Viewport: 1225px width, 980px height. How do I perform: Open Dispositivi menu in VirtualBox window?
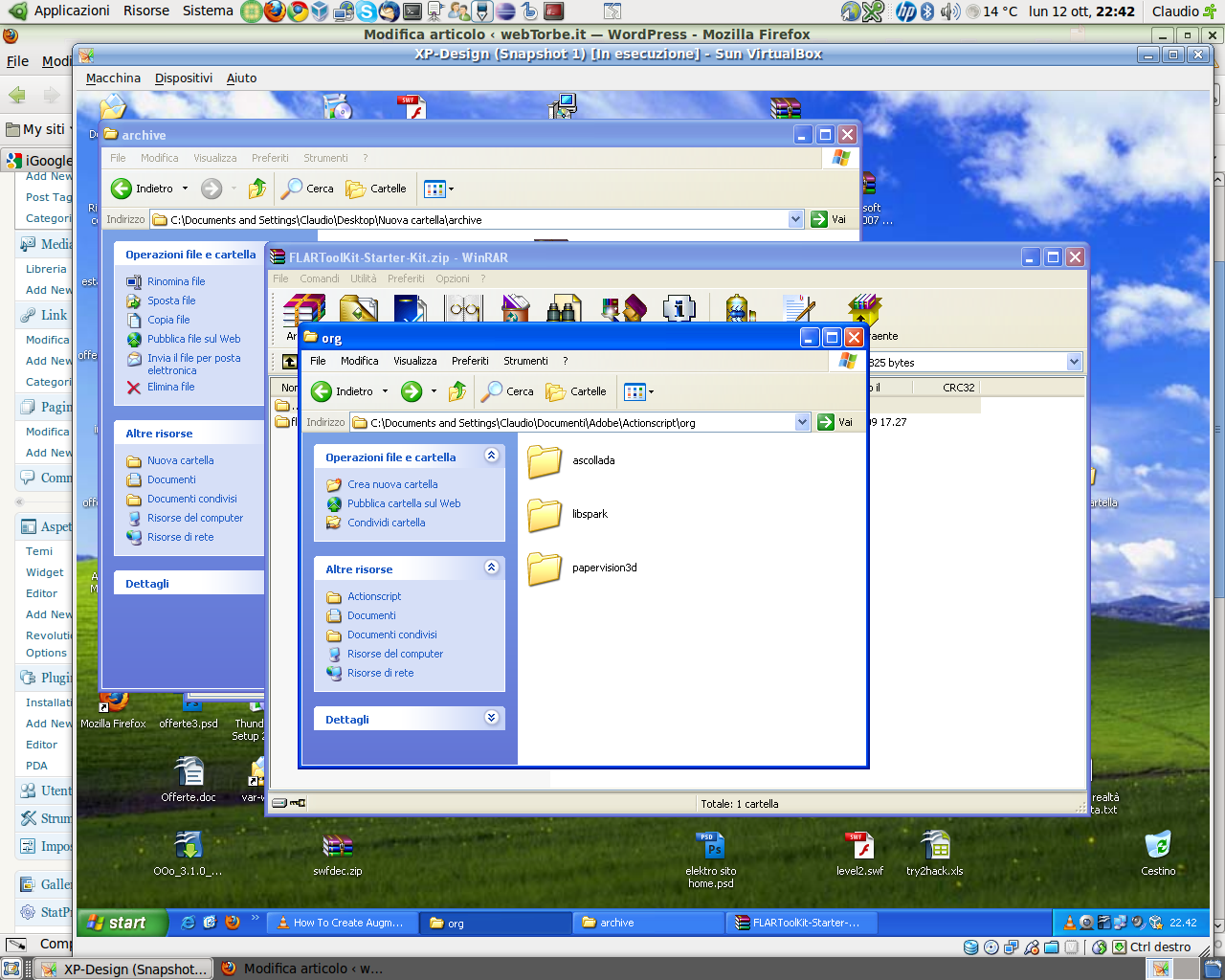184,78
